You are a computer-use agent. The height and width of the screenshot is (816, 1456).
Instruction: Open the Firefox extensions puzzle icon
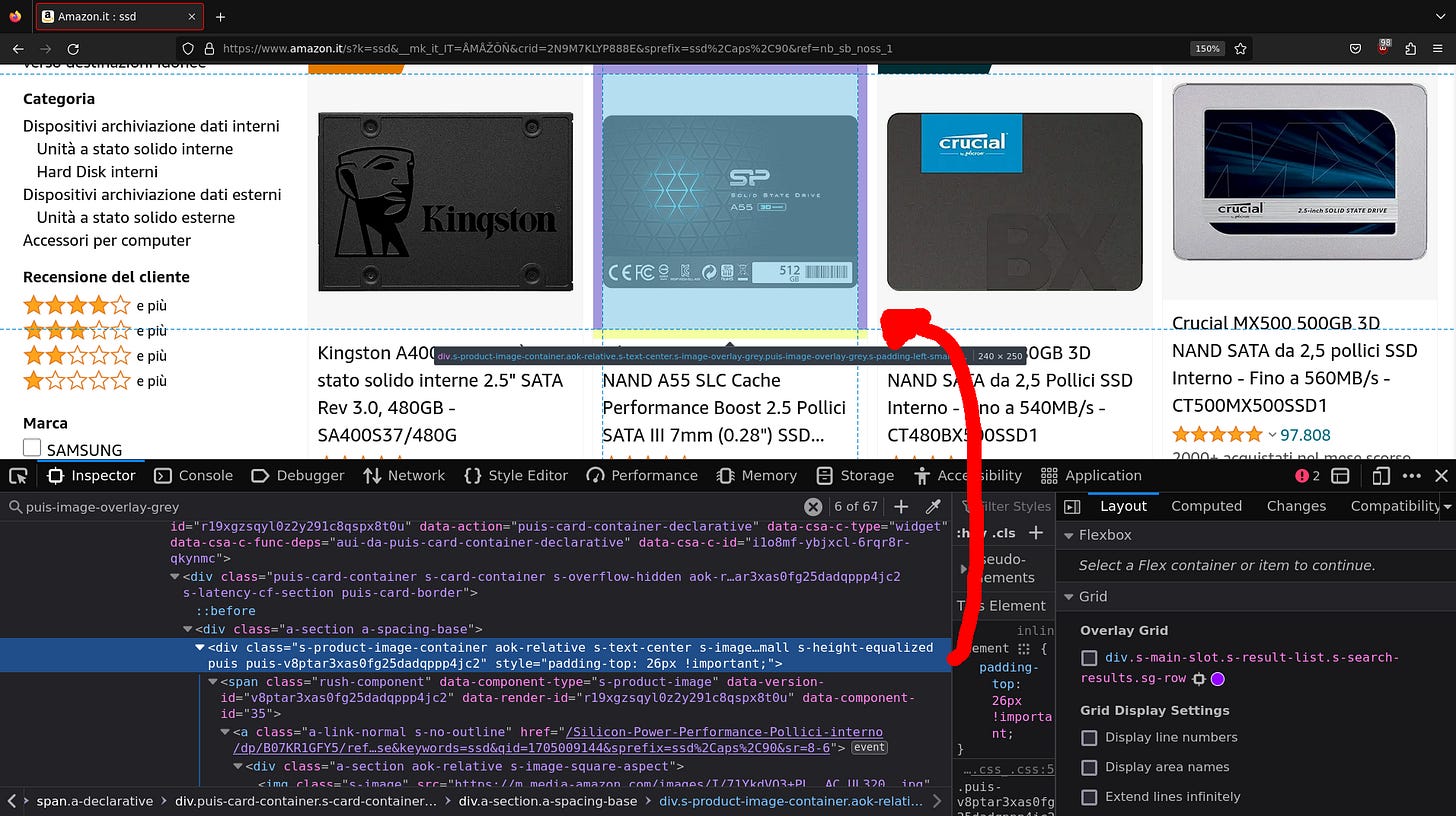tap(1410, 47)
